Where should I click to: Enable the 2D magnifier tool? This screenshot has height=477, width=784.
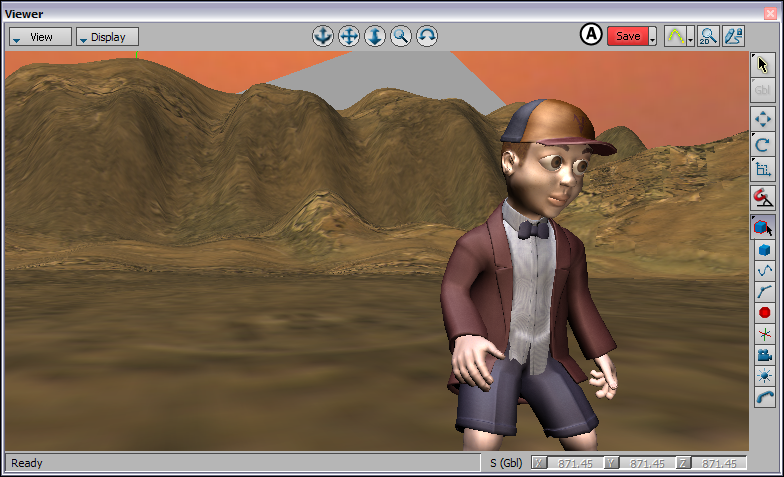708,36
